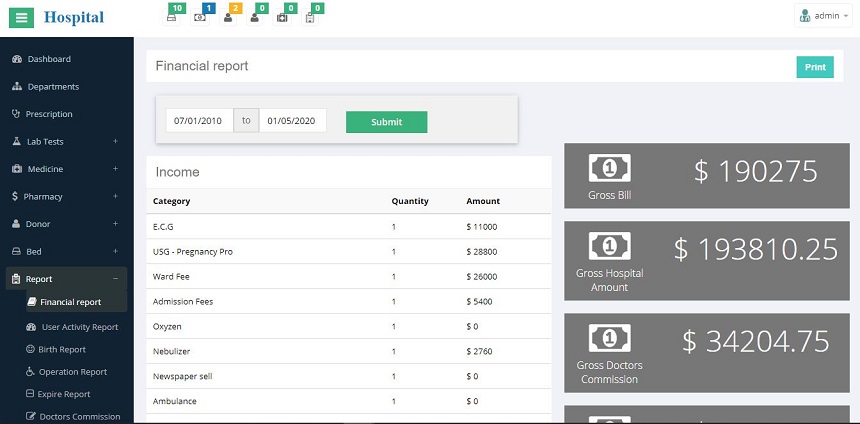Select the Nebulizer row category
860x424 pixels.
click(172, 351)
